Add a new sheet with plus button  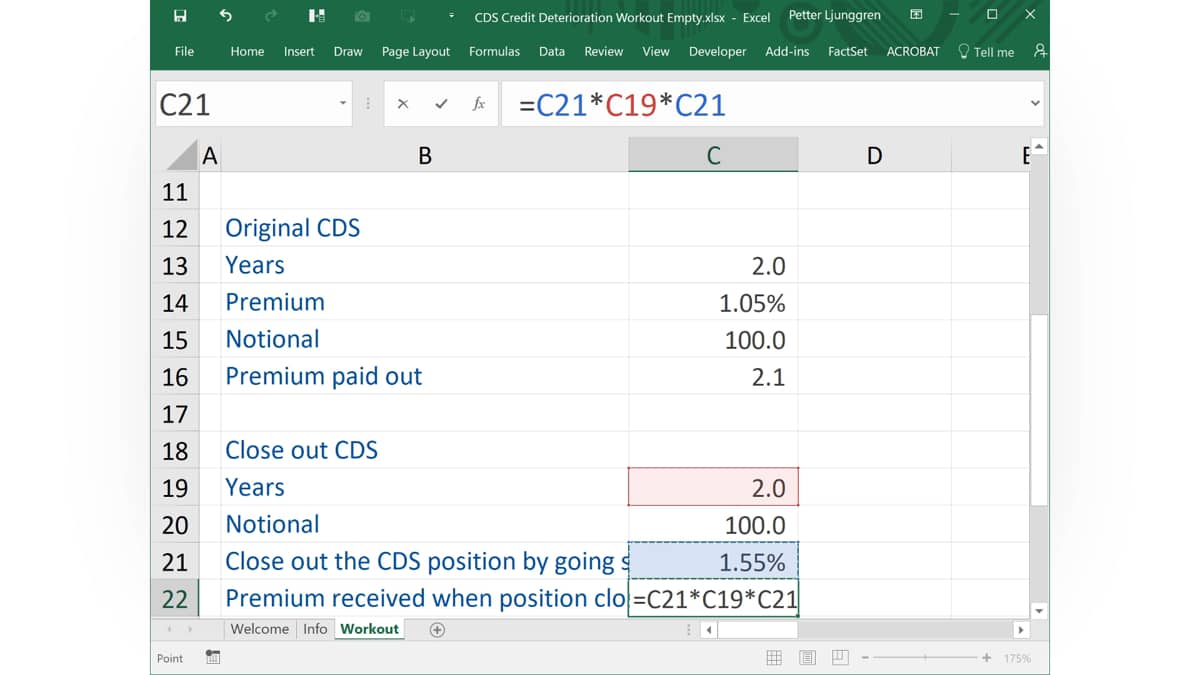click(437, 629)
